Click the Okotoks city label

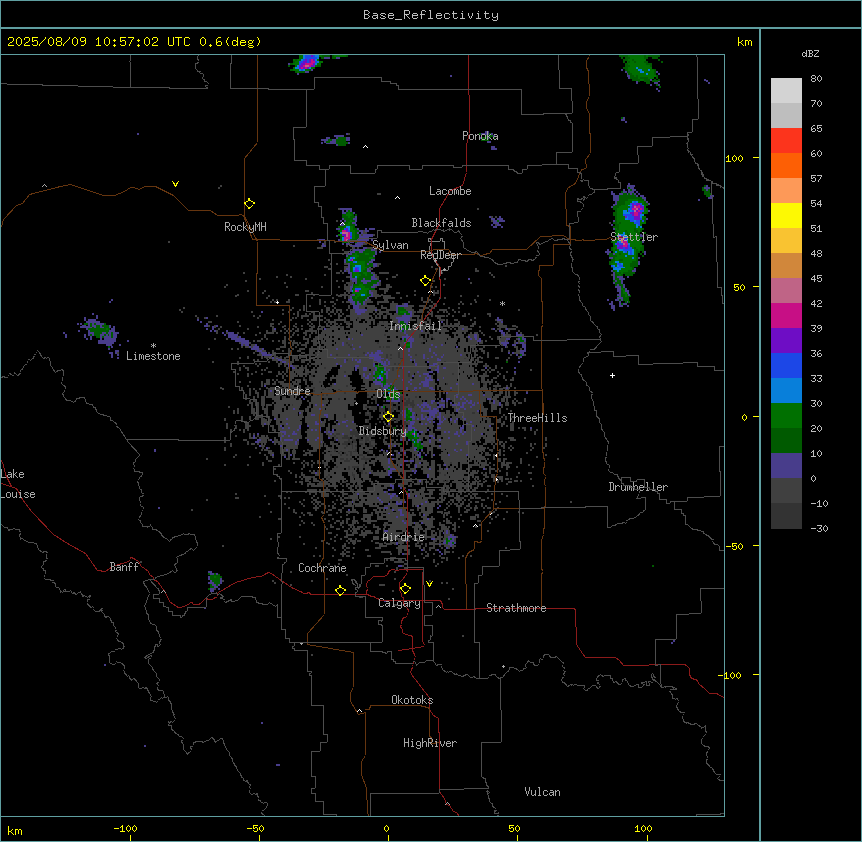412,700
